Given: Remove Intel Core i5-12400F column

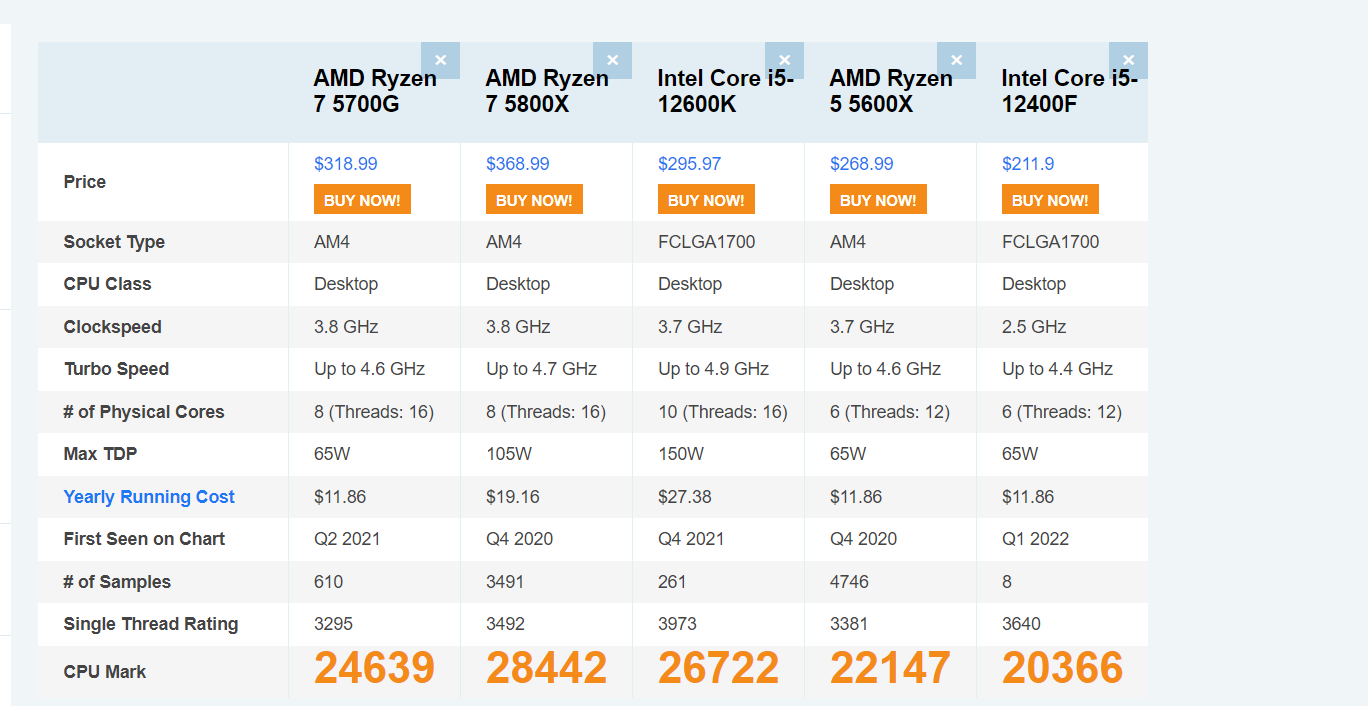Looking at the screenshot, I should 1129,60.
